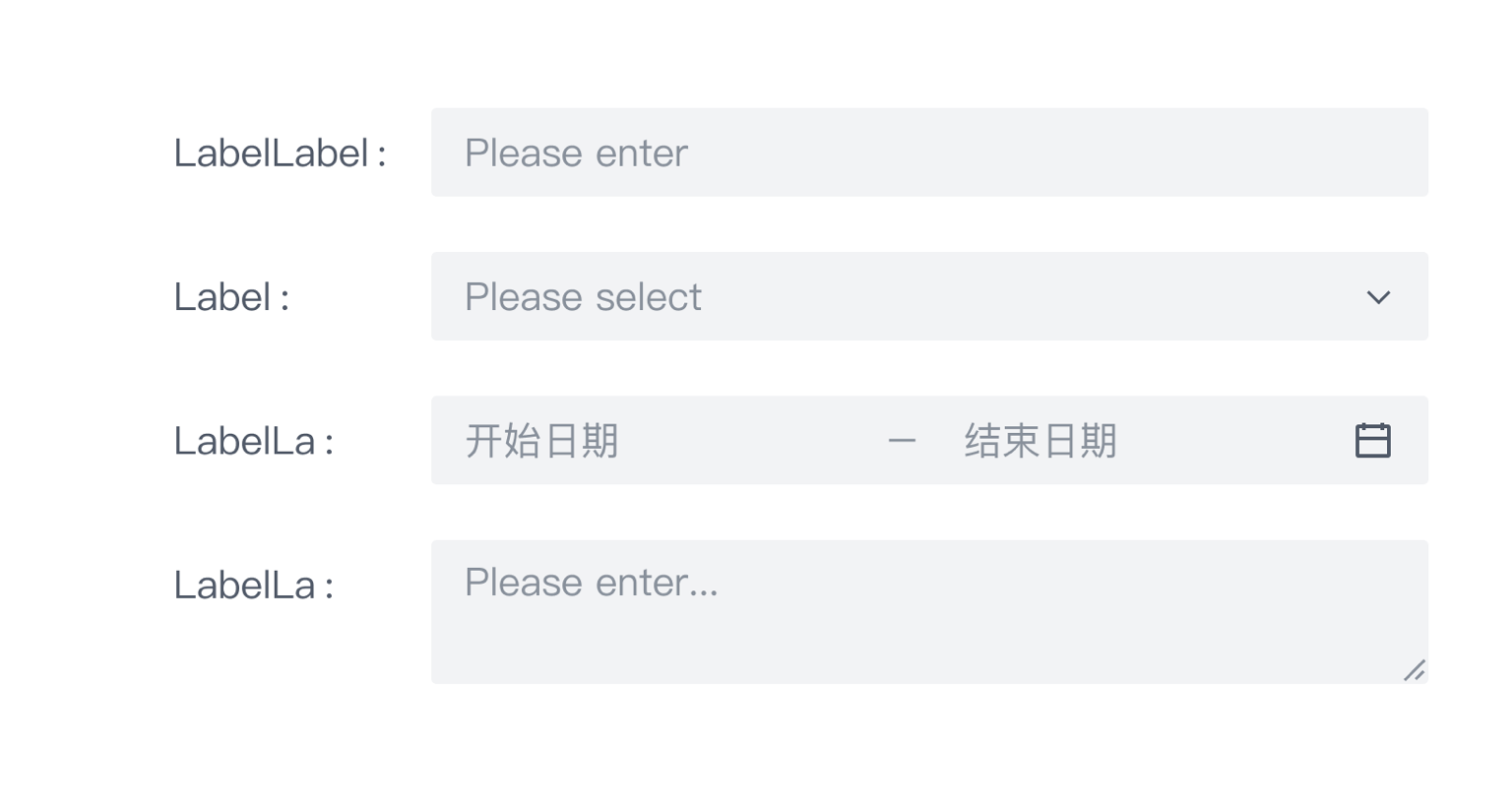Click the 结束日期 end date field
1512x803 pixels.
pos(1040,441)
